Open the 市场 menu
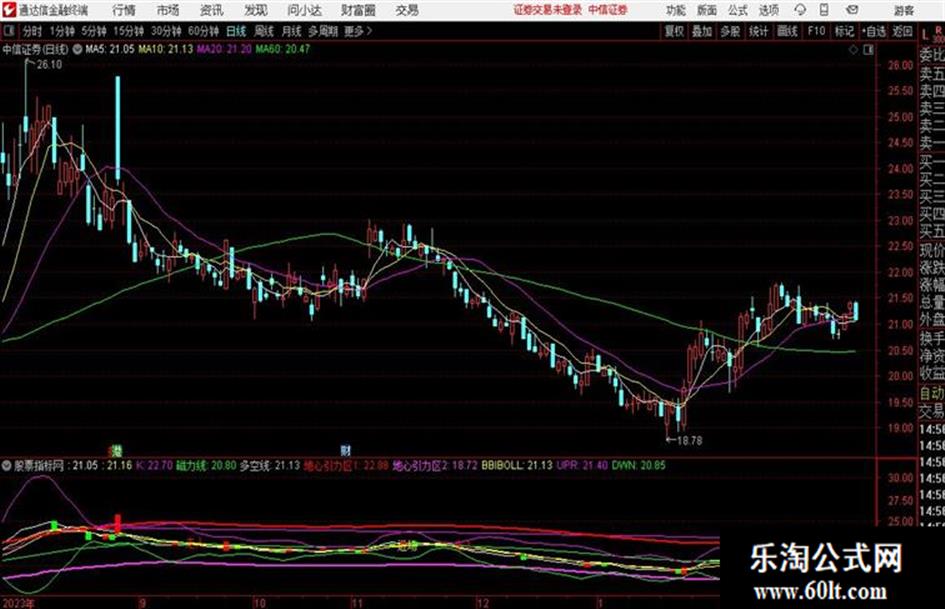945x609 pixels. coord(168,10)
